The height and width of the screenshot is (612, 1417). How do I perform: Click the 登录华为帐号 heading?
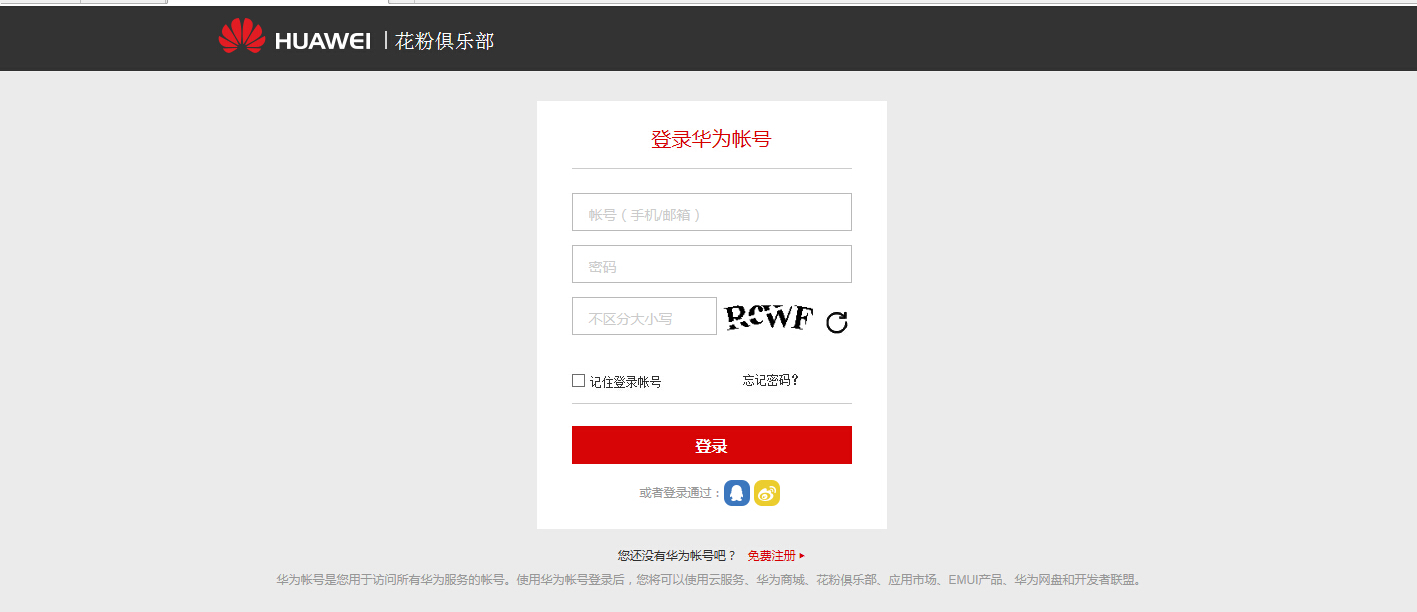click(x=711, y=139)
